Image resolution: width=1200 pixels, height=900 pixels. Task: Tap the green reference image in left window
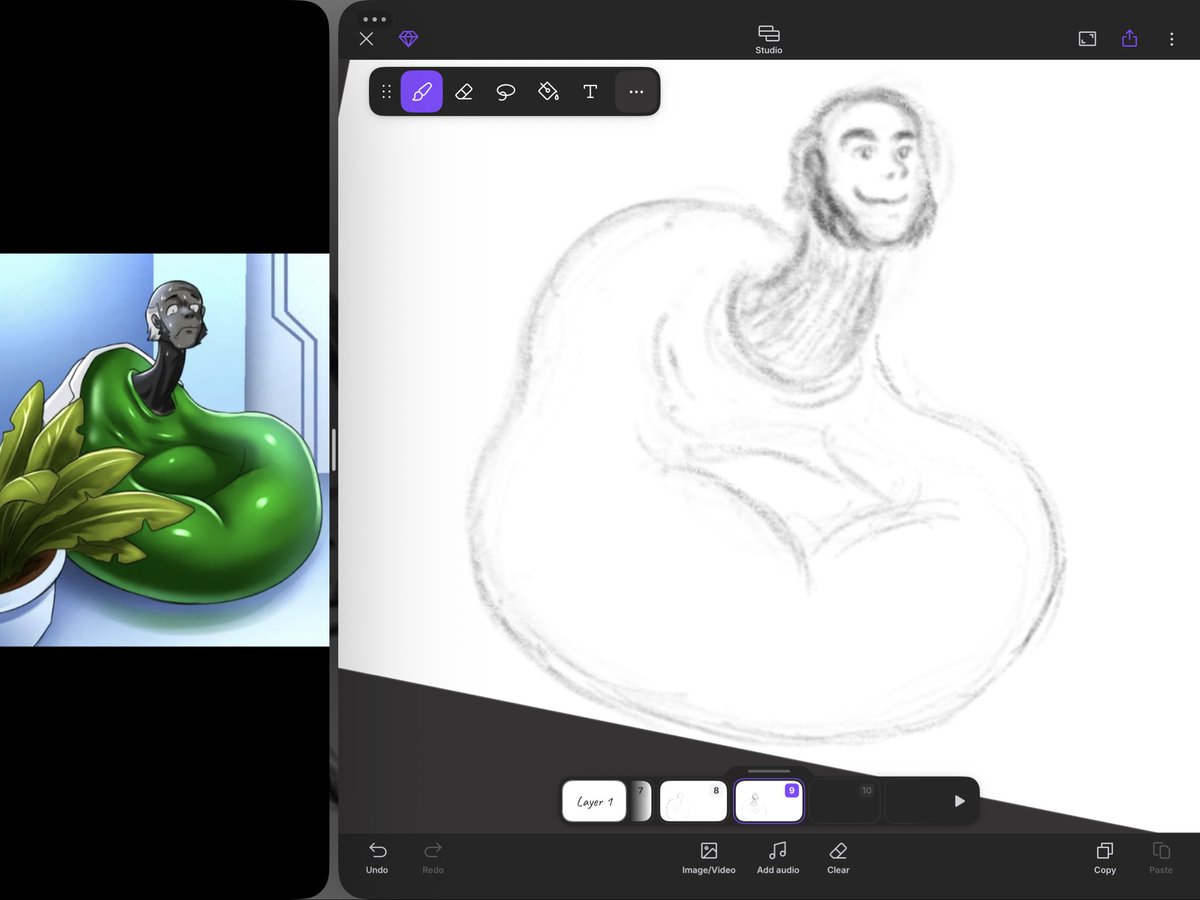point(164,450)
